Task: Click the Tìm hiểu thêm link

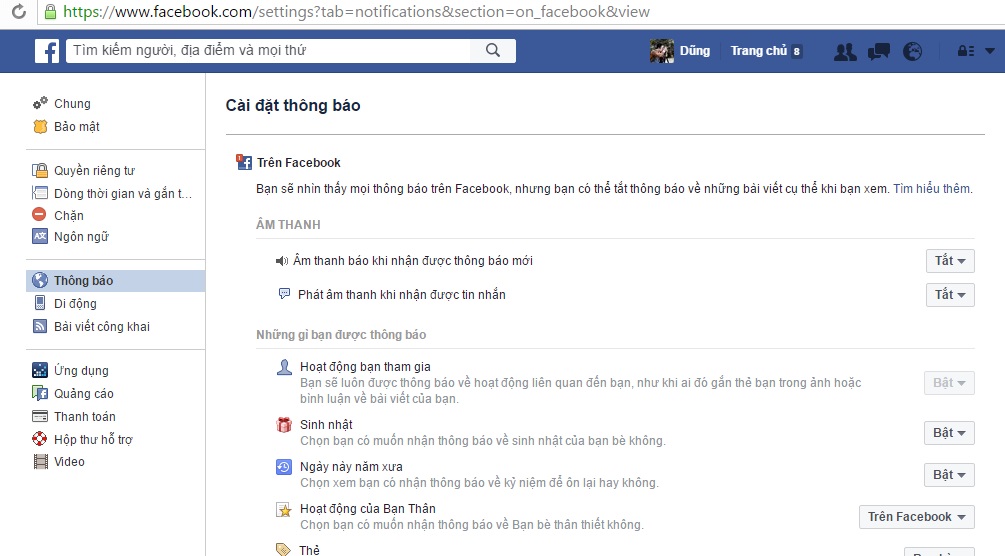Action: [932, 189]
